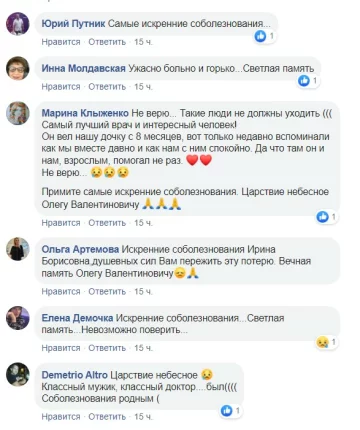
Task: Click the 15 ч. timestamp under Ольга Артемова's comment
Action: coord(143,292)
